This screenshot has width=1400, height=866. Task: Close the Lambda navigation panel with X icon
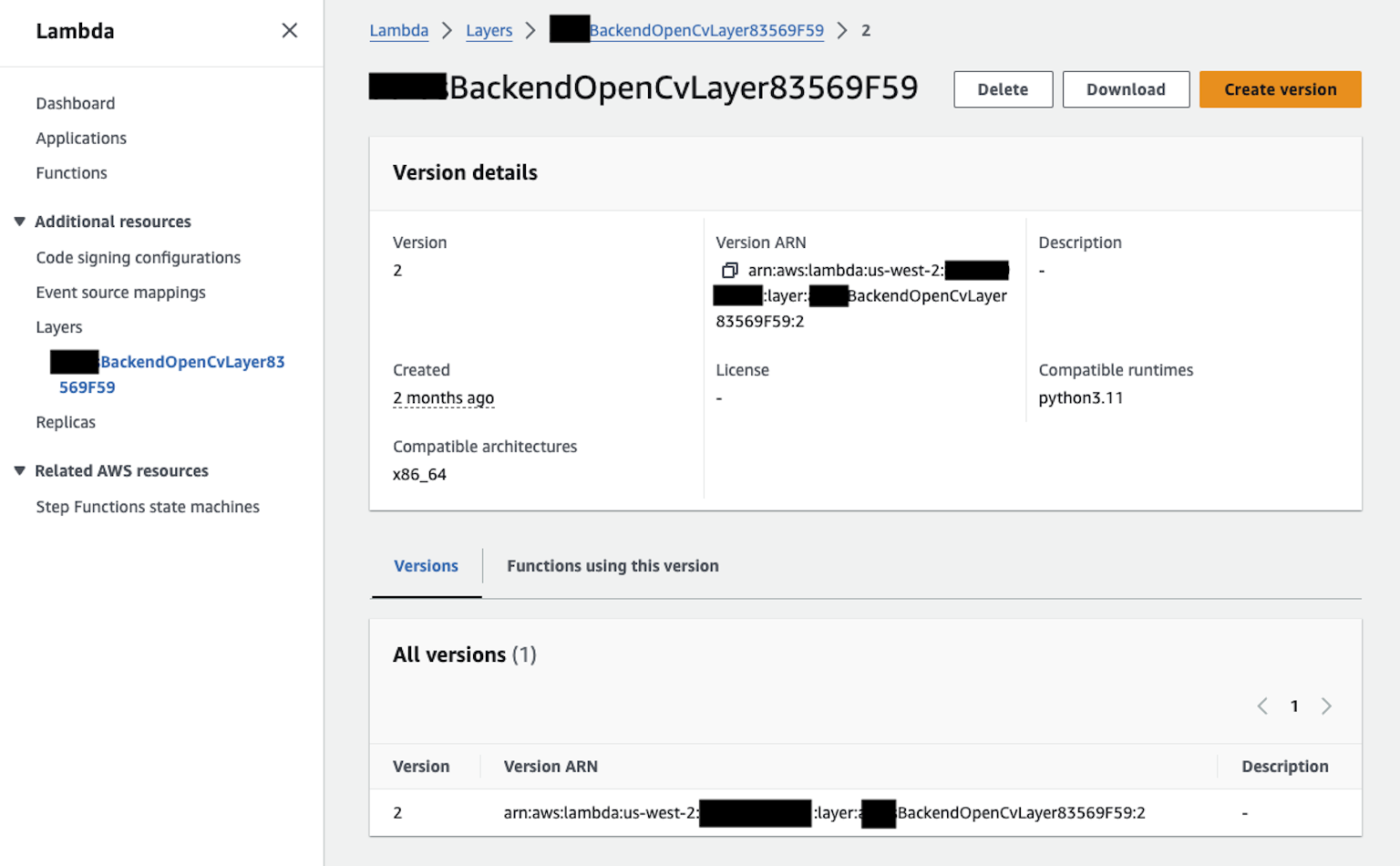pos(289,30)
